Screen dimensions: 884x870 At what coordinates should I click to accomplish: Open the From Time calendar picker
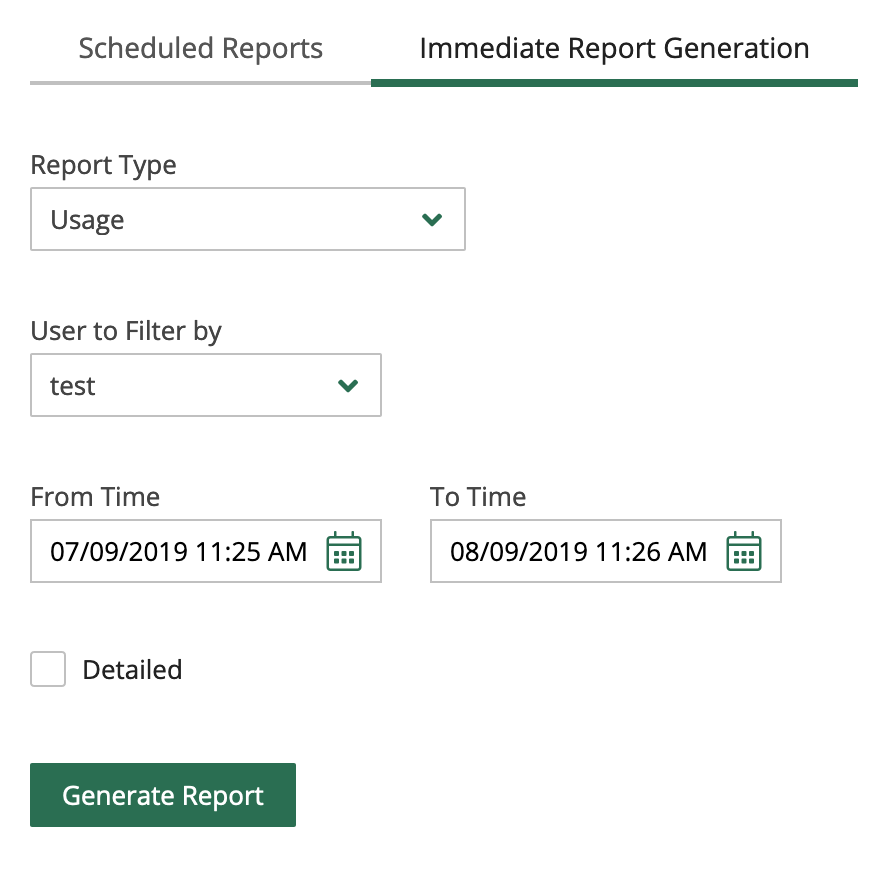click(x=344, y=551)
